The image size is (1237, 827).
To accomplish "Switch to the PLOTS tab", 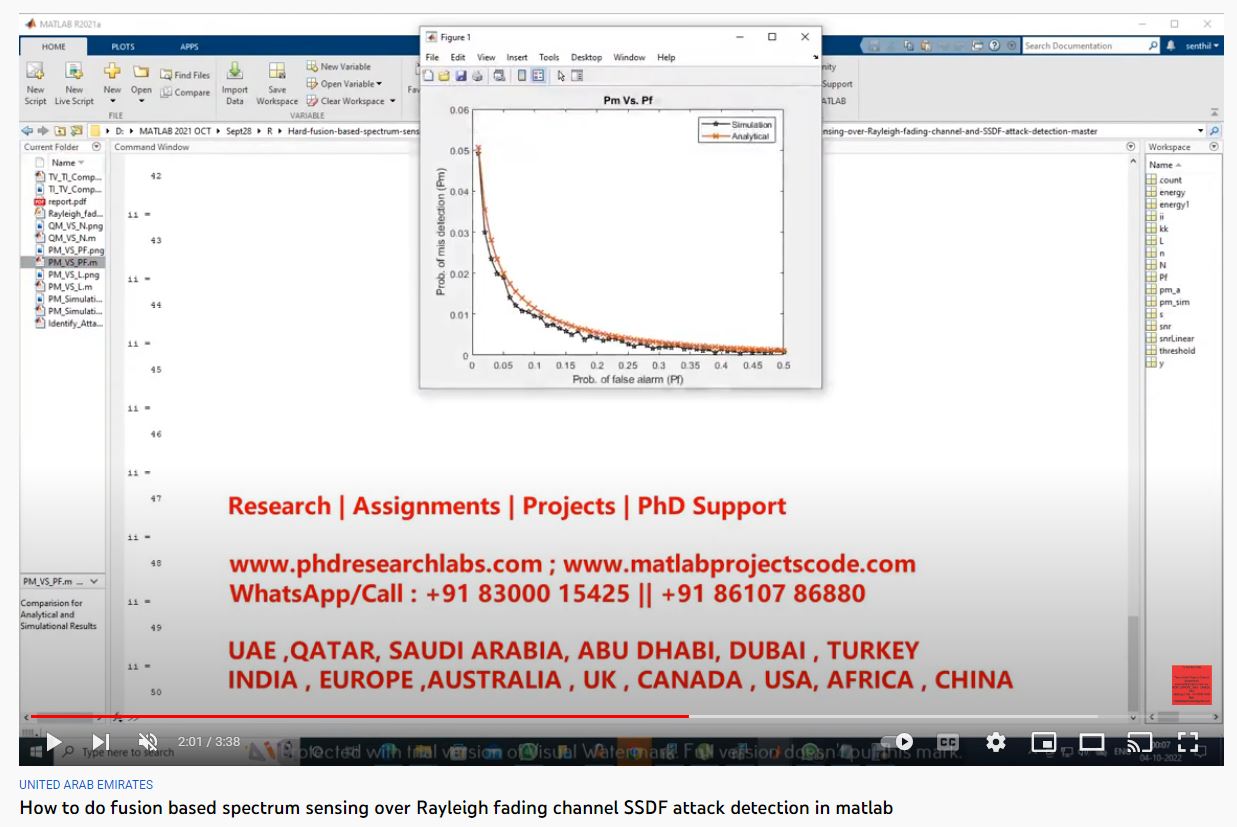I will coord(123,46).
